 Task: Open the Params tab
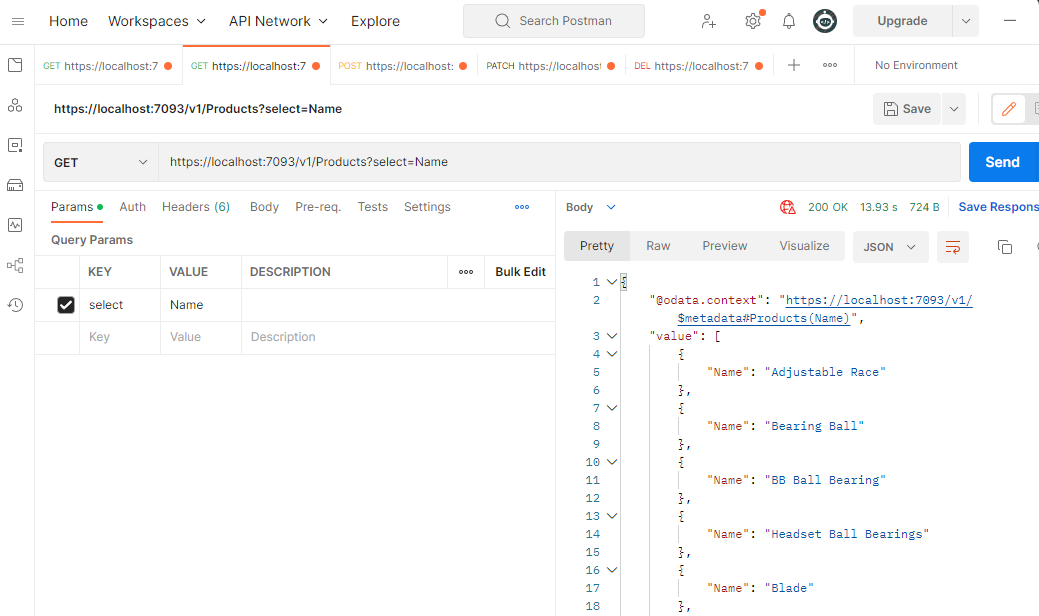76,207
